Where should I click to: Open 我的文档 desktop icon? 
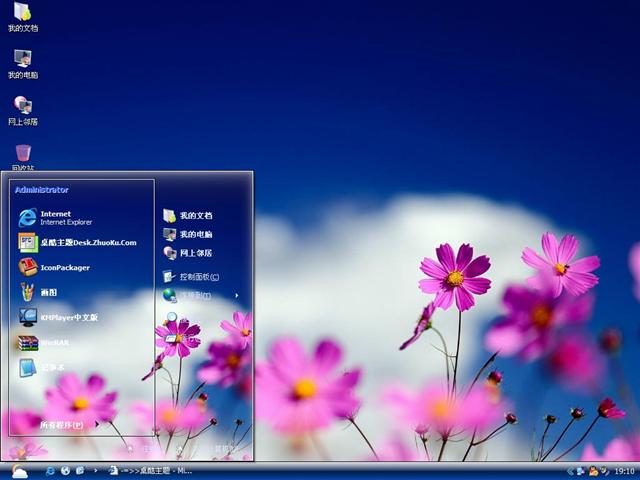tap(22, 17)
